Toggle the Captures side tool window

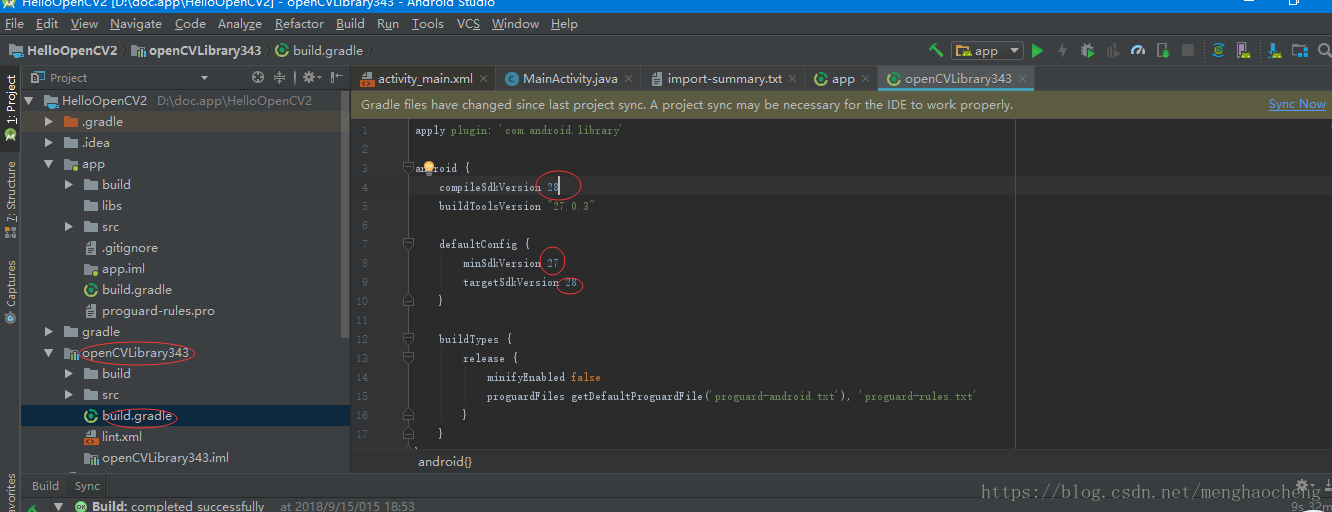click(x=10, y=291)
